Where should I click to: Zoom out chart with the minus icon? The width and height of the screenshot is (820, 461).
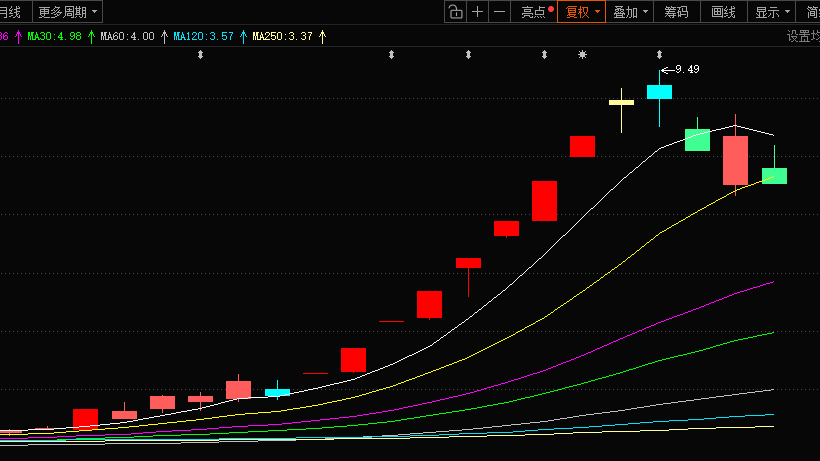point(499,11)
